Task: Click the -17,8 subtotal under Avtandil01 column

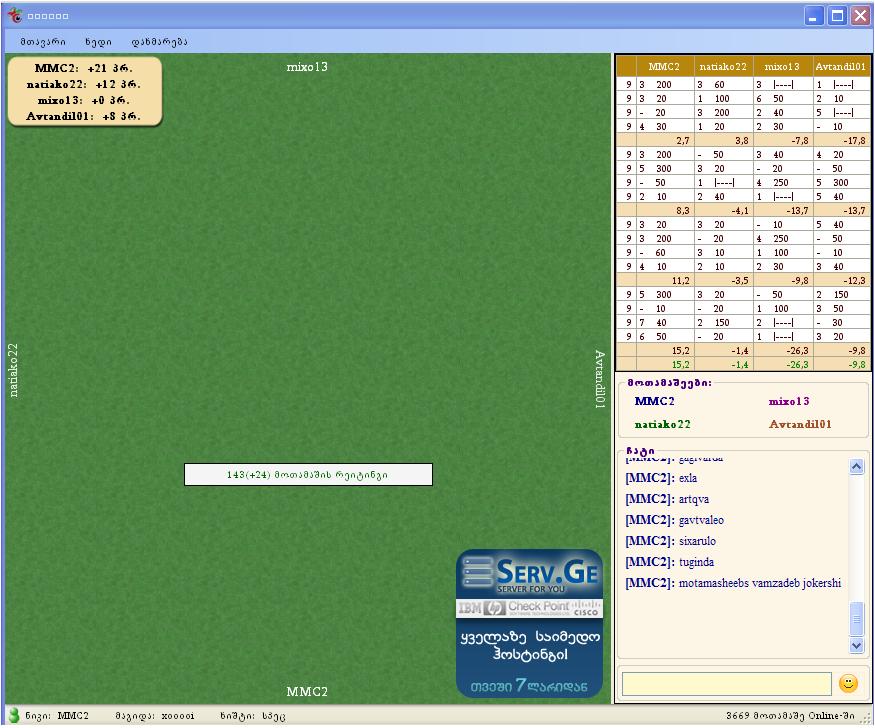Action: click(855, 141)
